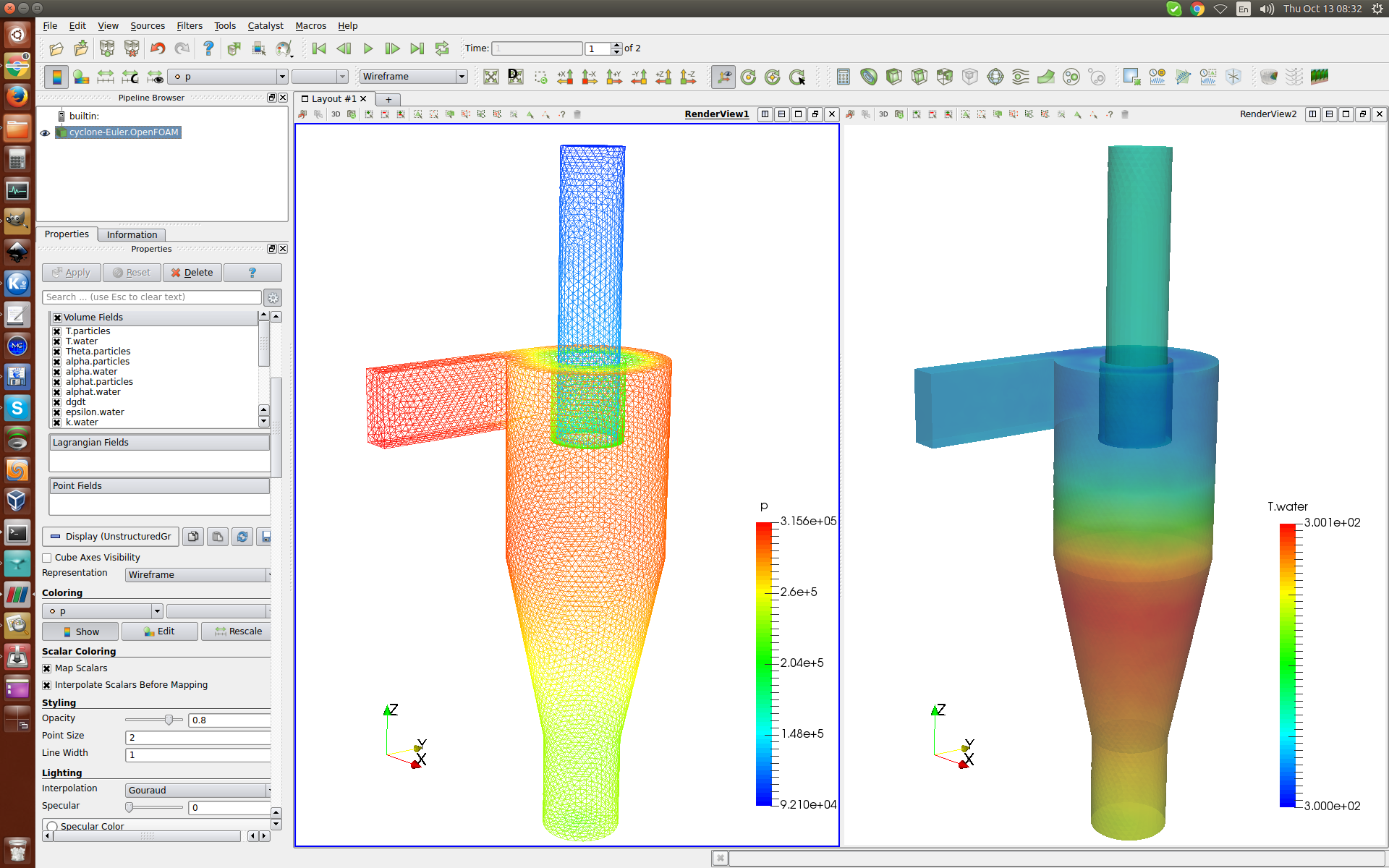This screenshot has width=1389, height=868.
Task: Click the Play animation button
Action: [368, 48]
